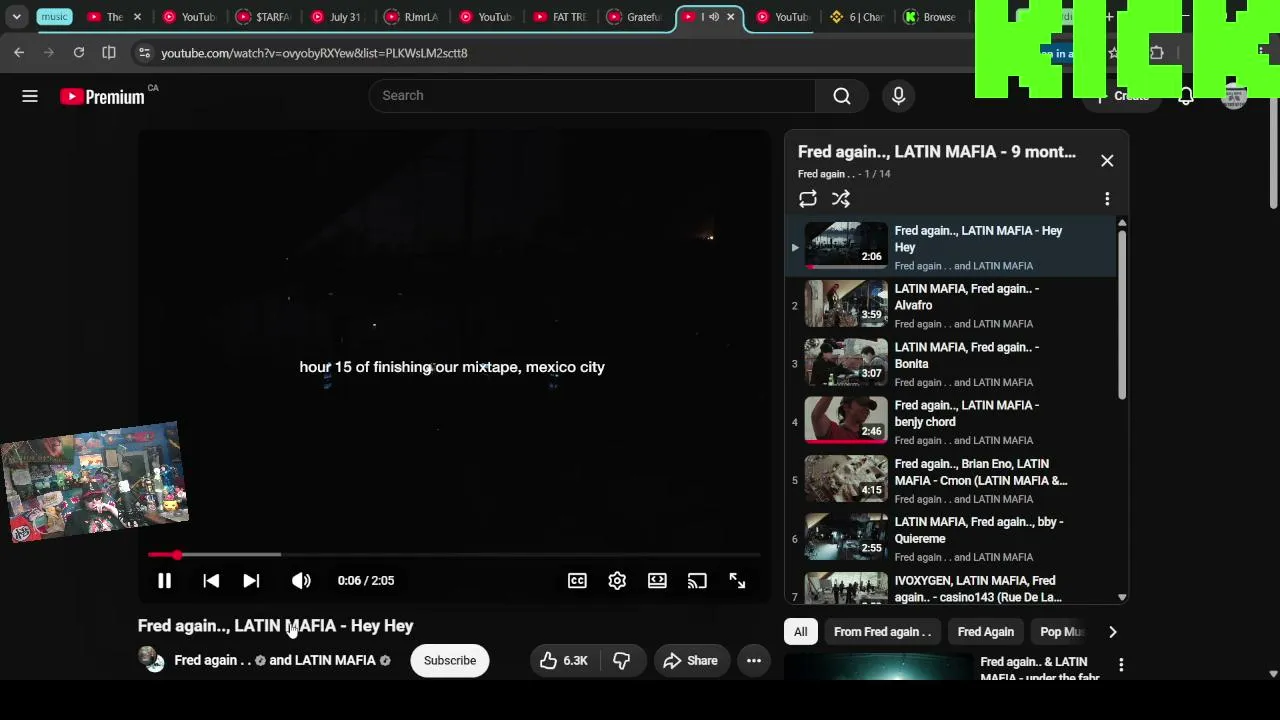Select 'From Fred again . .' filter chip
The height and width of the screenshot is (720, 1280).
[882, 632]
